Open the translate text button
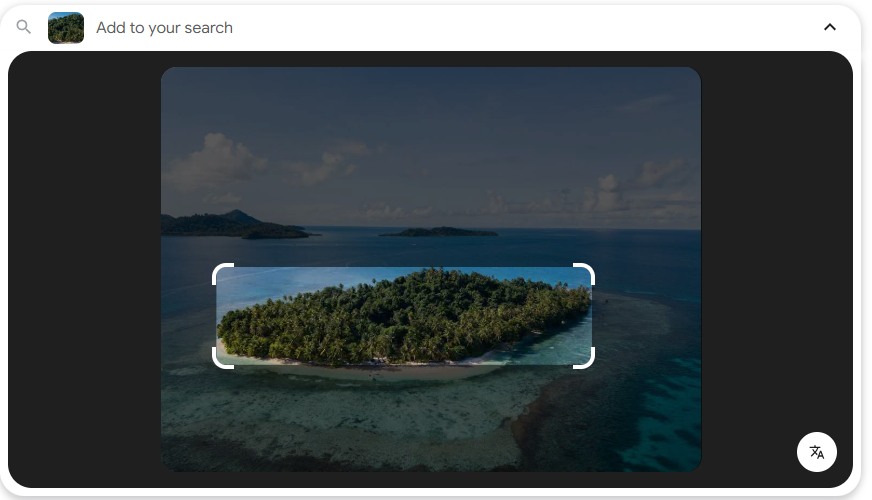This screenshot has width=872, height=500. point(816,452)
